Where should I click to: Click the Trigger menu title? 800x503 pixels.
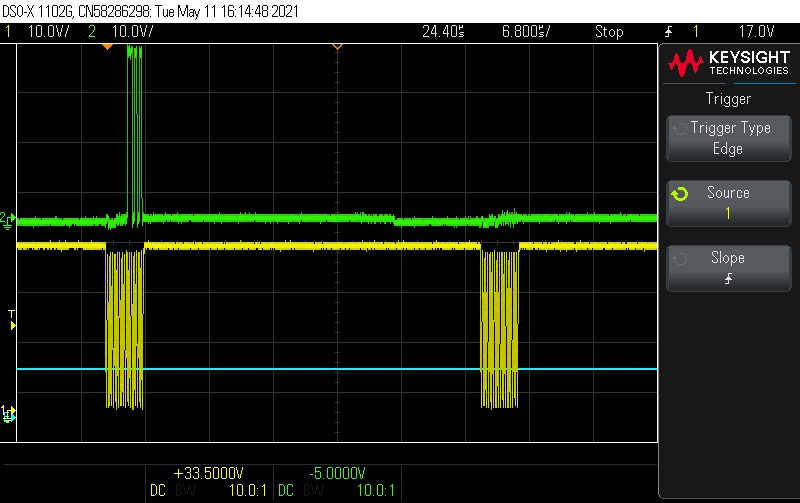(728, 98)
